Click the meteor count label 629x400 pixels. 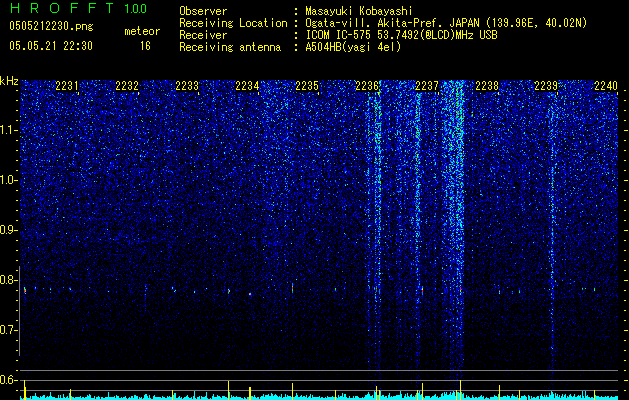142,31
